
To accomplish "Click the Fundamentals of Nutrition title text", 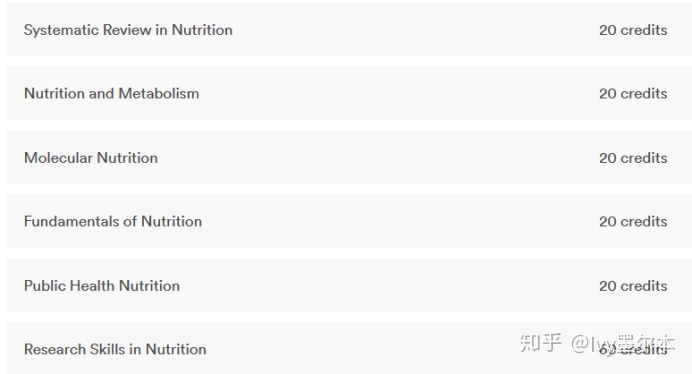I will pyautogui.click(x=113, y=221).
